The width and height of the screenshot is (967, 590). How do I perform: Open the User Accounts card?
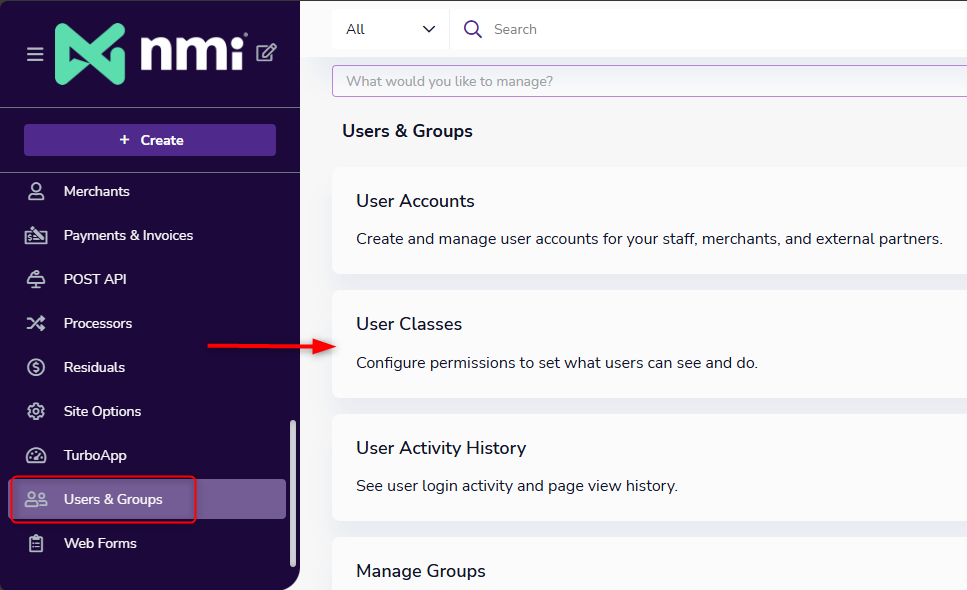(x=649, y=220)
